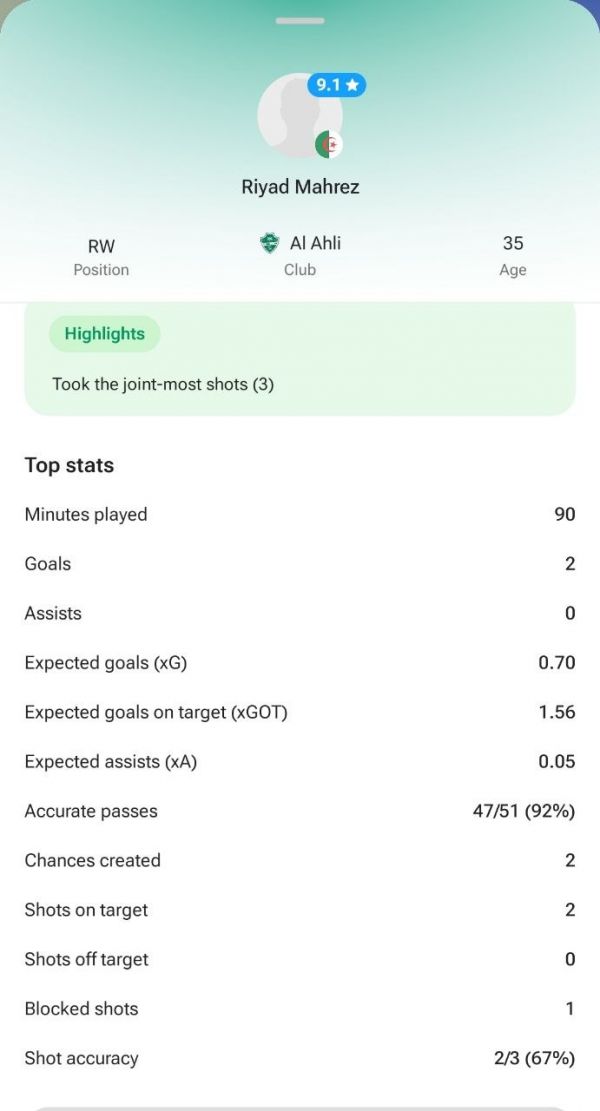Tap the Highlights tag
Screen dimensions: 600x1111
(x=105, y=334)
